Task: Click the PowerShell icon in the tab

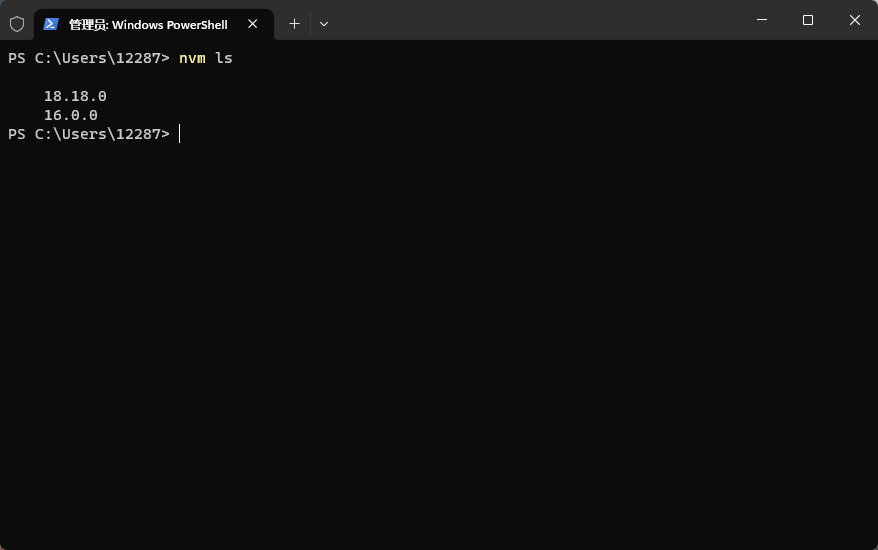Action: click(x=51, y=24)
